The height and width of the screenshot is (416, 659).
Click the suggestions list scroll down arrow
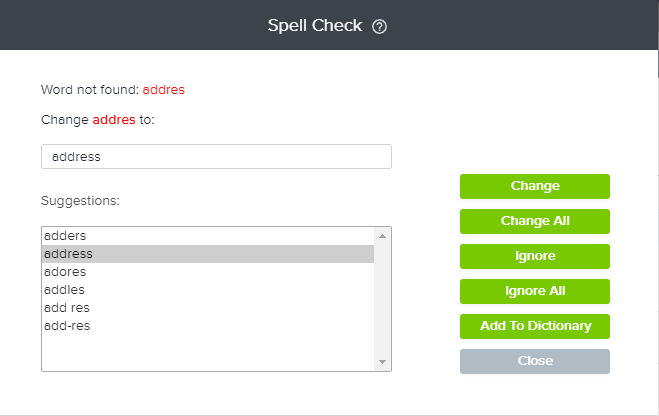(x=382, y=362)
